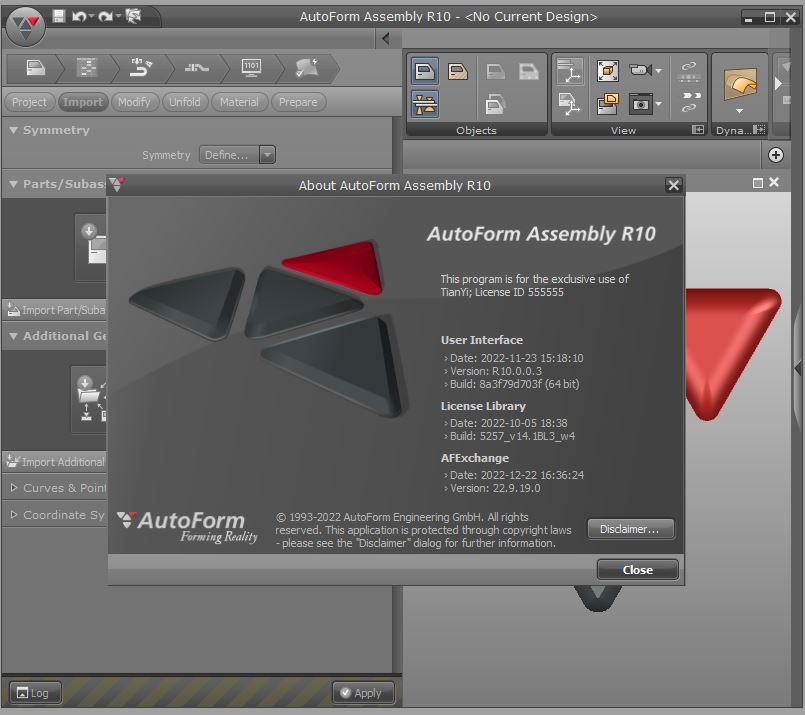The width and height of the screenshot is (805, 715).
Task: Expand the Curves & Points section
Action: coord(14,488)
